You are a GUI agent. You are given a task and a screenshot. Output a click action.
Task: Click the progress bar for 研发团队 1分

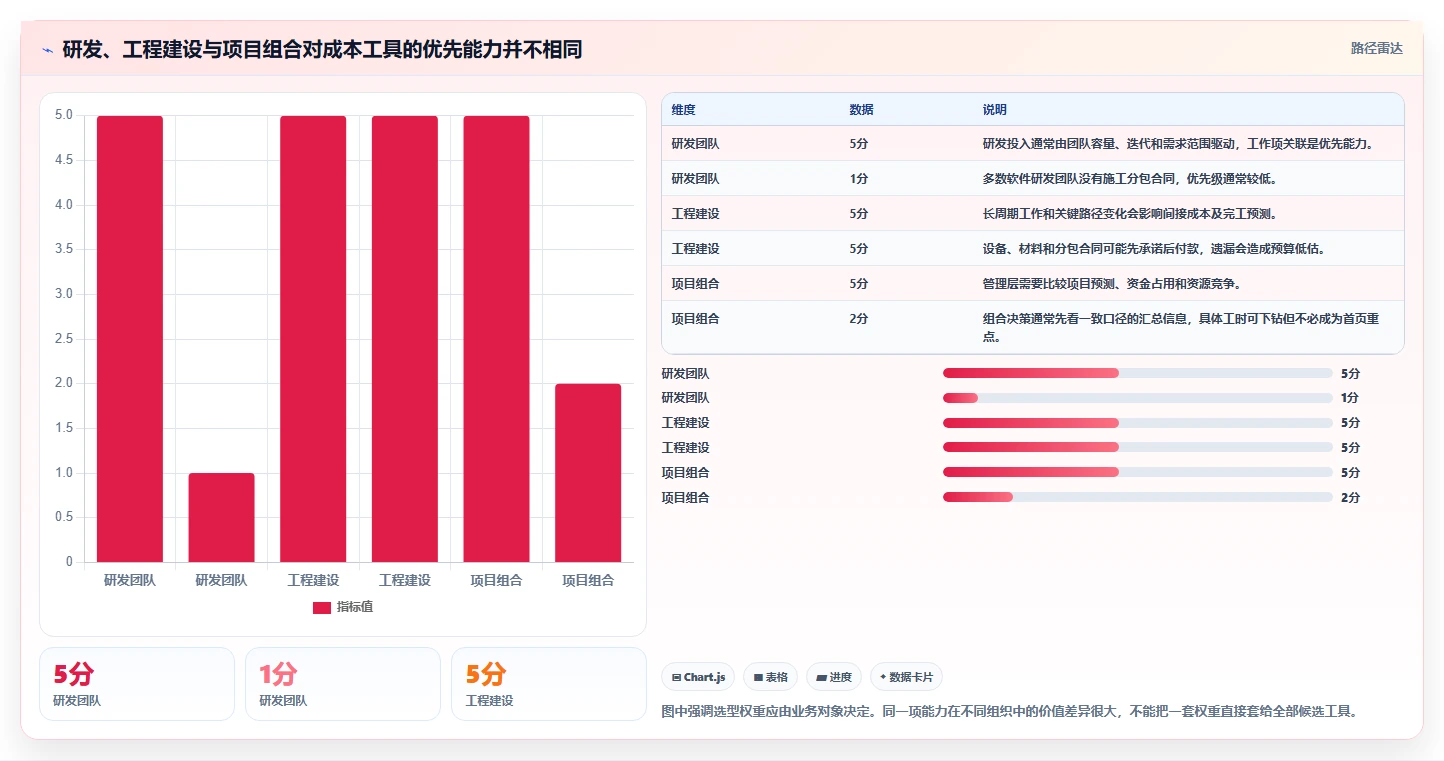(x=1138, y=398)
